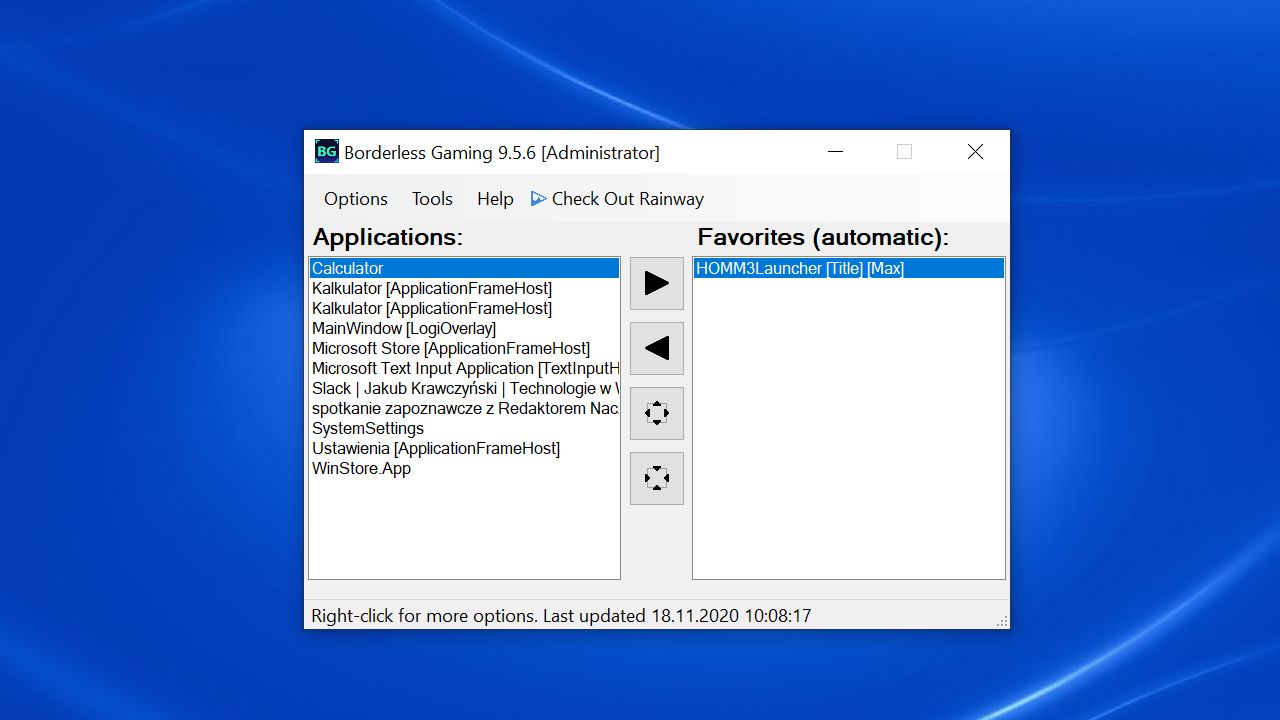Select SystemSettings in the Applications list
The width and height of the screenshot is (1280, 720).
pyautogui.click(x=464, y=428)
